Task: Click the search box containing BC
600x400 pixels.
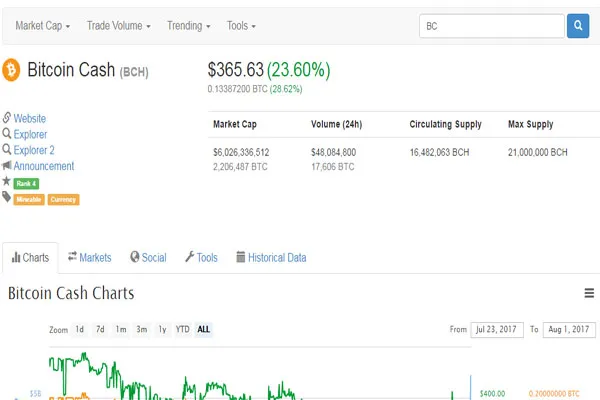Action: point(492,26)
